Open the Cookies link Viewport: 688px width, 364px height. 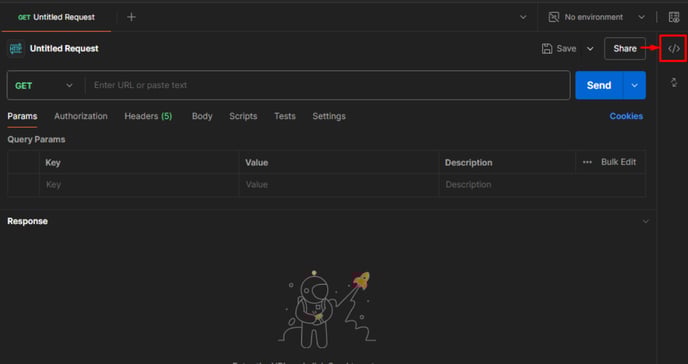click(x=626, y=116)
